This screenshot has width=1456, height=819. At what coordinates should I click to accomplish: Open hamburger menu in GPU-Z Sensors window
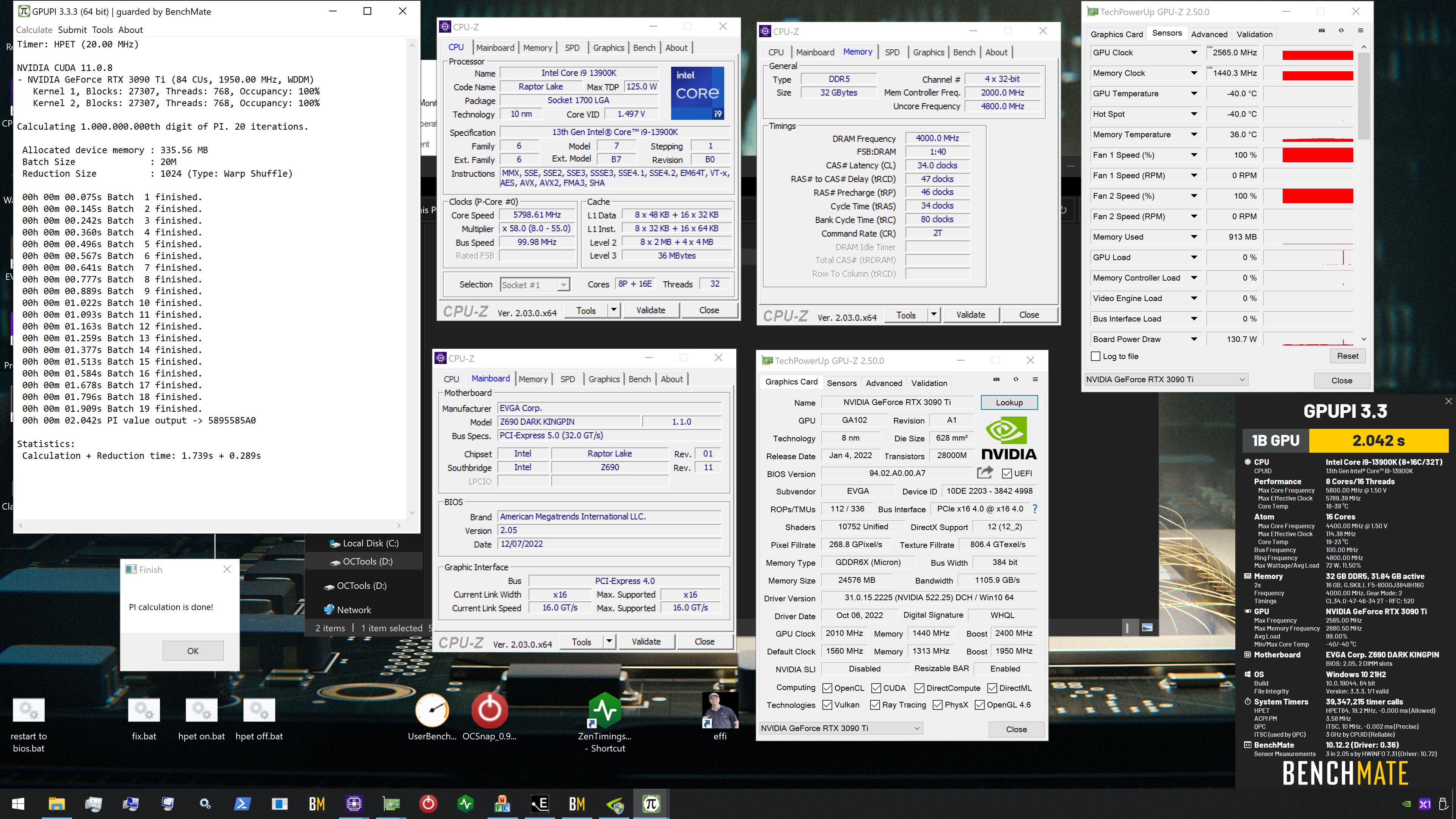point(1360,30)
